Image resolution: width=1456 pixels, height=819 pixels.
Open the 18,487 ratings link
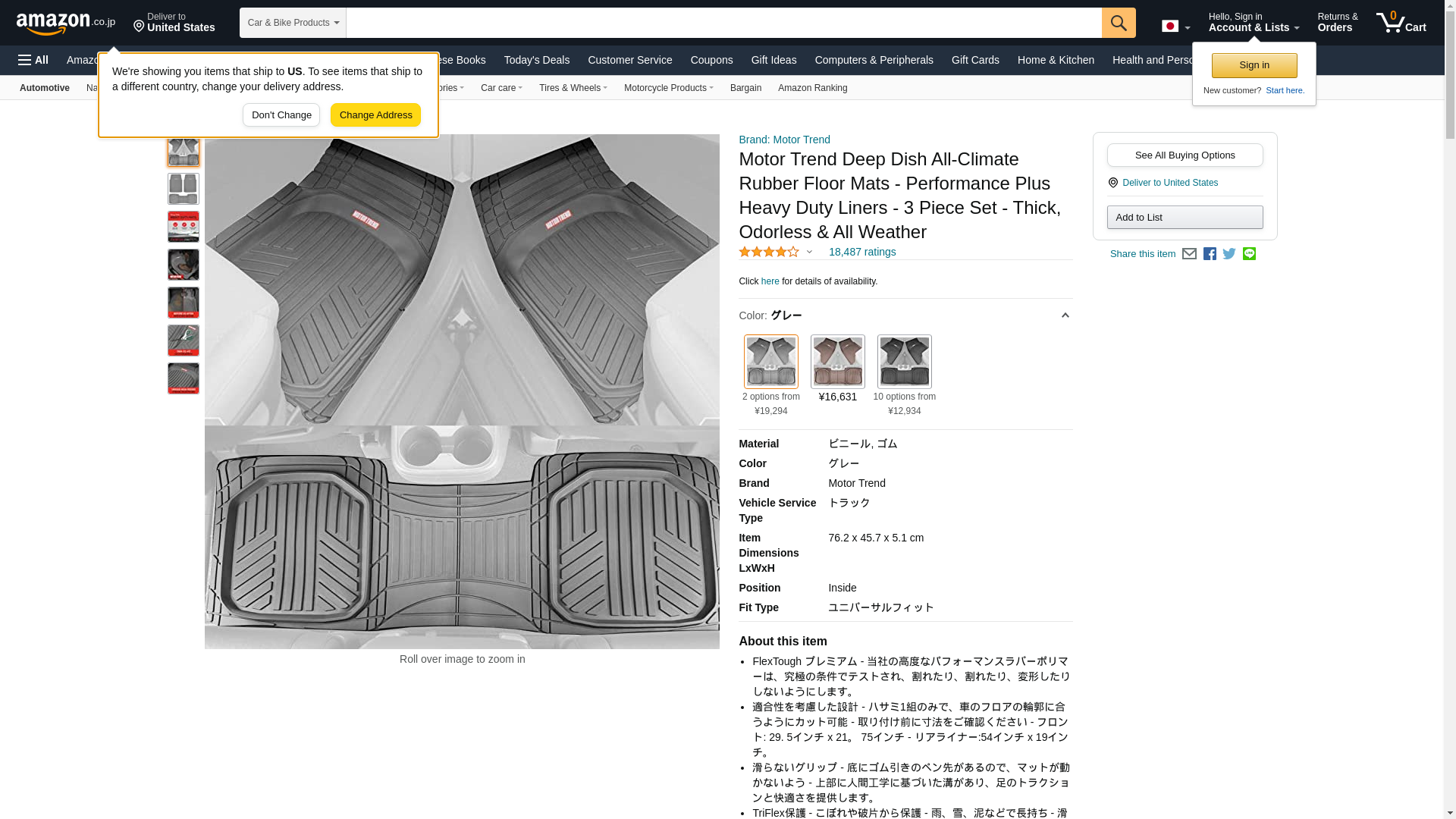tap(862, 252)
